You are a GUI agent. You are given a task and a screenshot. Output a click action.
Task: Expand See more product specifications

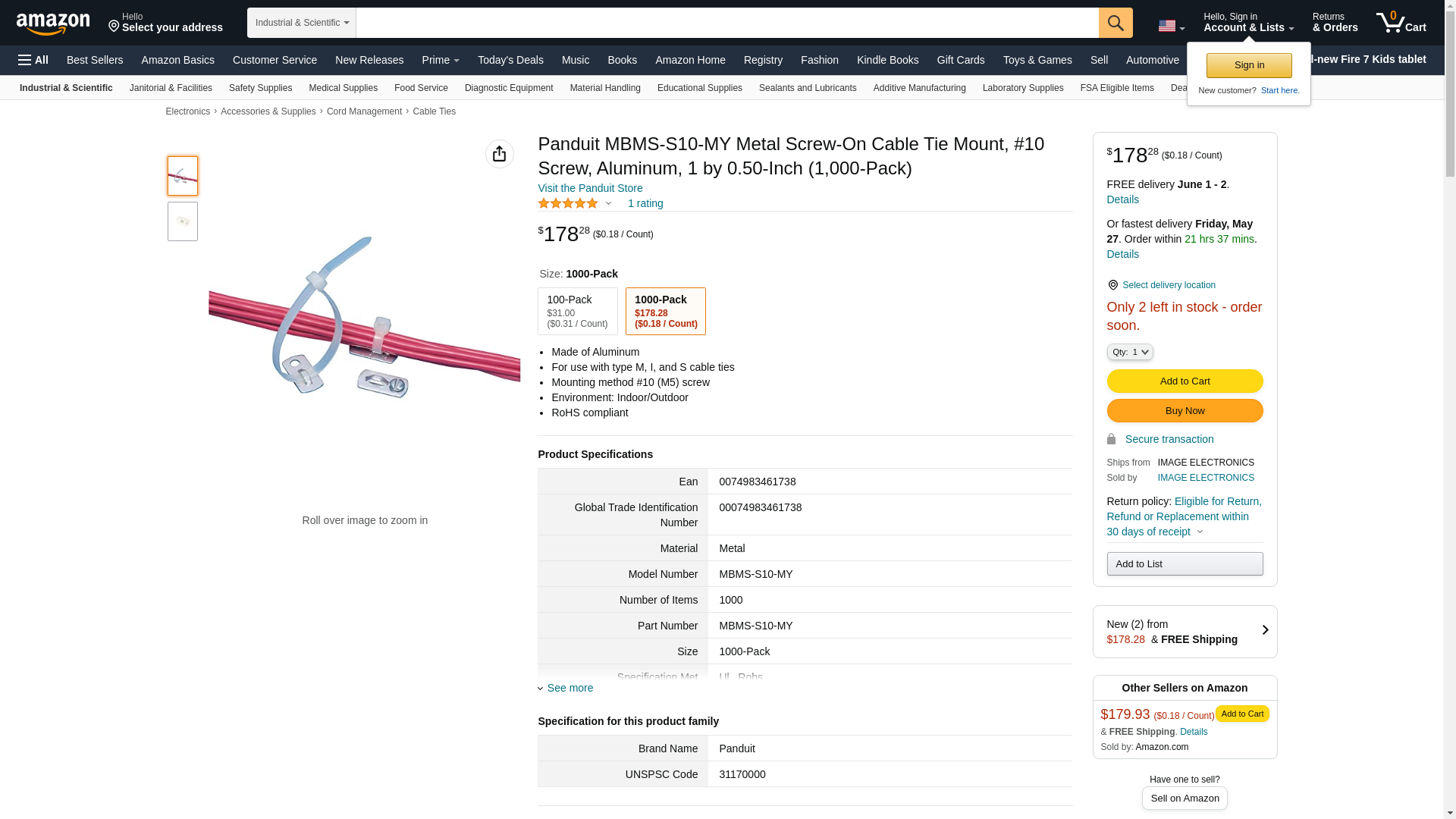click(x=570, y=688)
